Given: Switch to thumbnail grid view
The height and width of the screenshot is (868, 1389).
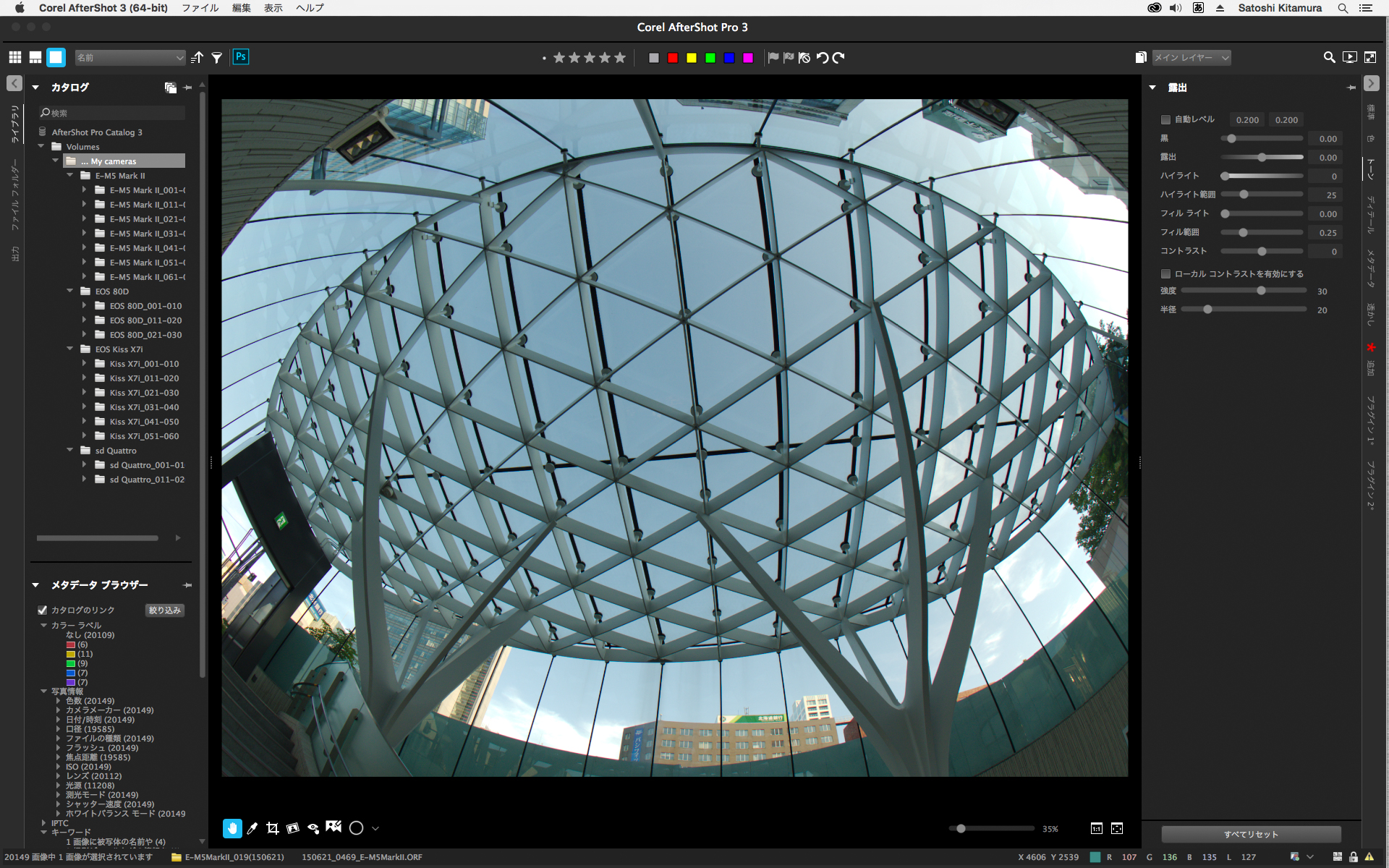Looking at the screenshot, I should (15, 57).
